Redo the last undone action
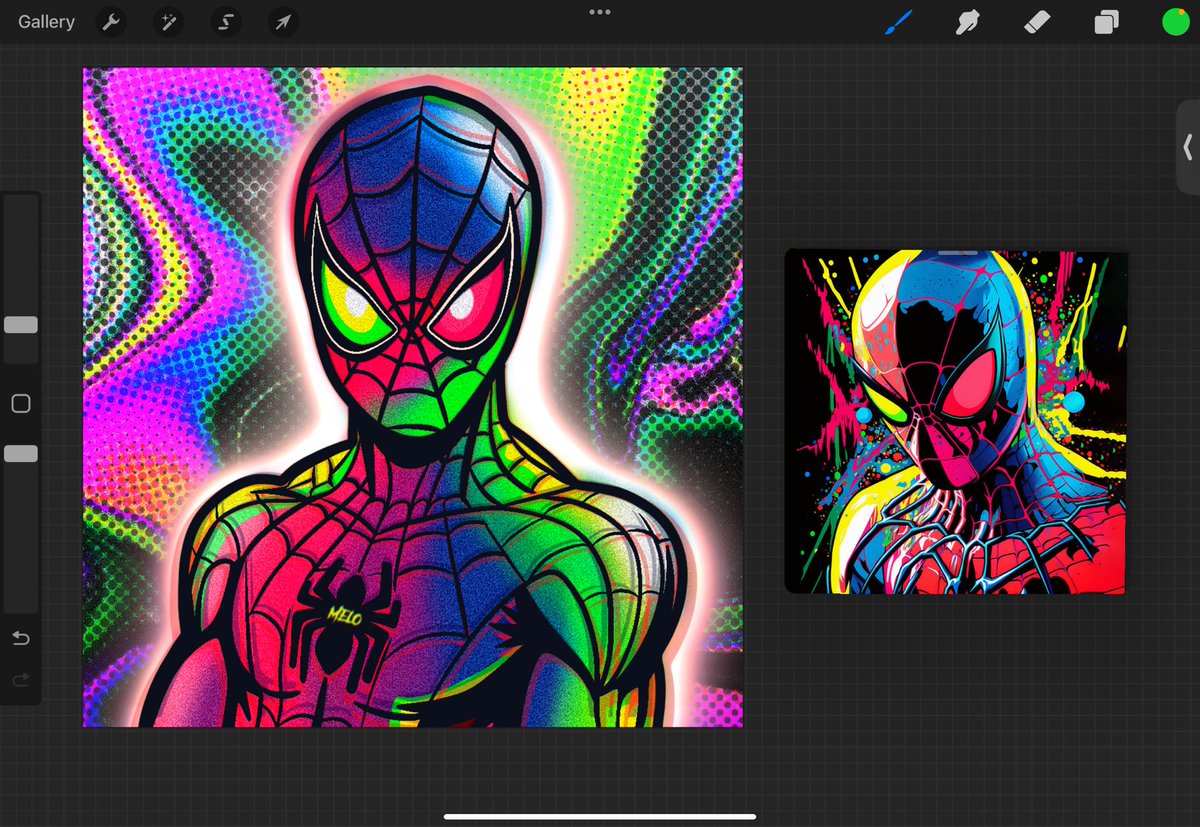Screen dimensions: 1200x827 20,680
